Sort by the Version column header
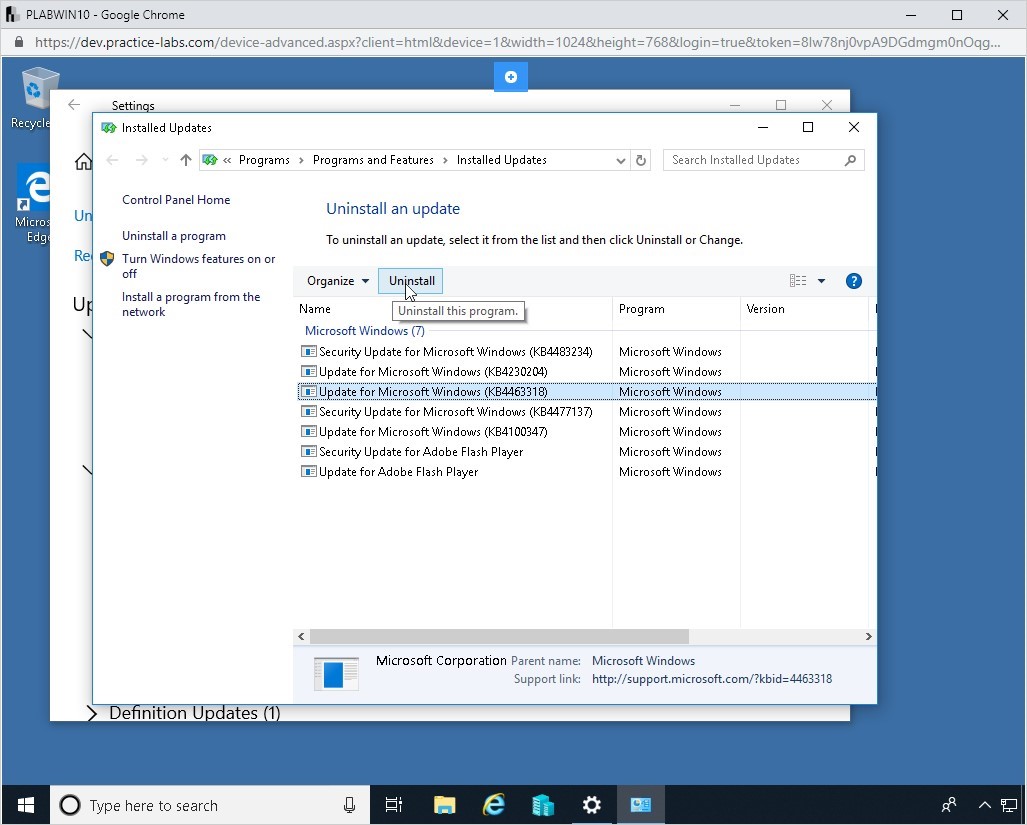This screenshot has height=825, width=1027. pyautogui.click(x=804, y=309)
